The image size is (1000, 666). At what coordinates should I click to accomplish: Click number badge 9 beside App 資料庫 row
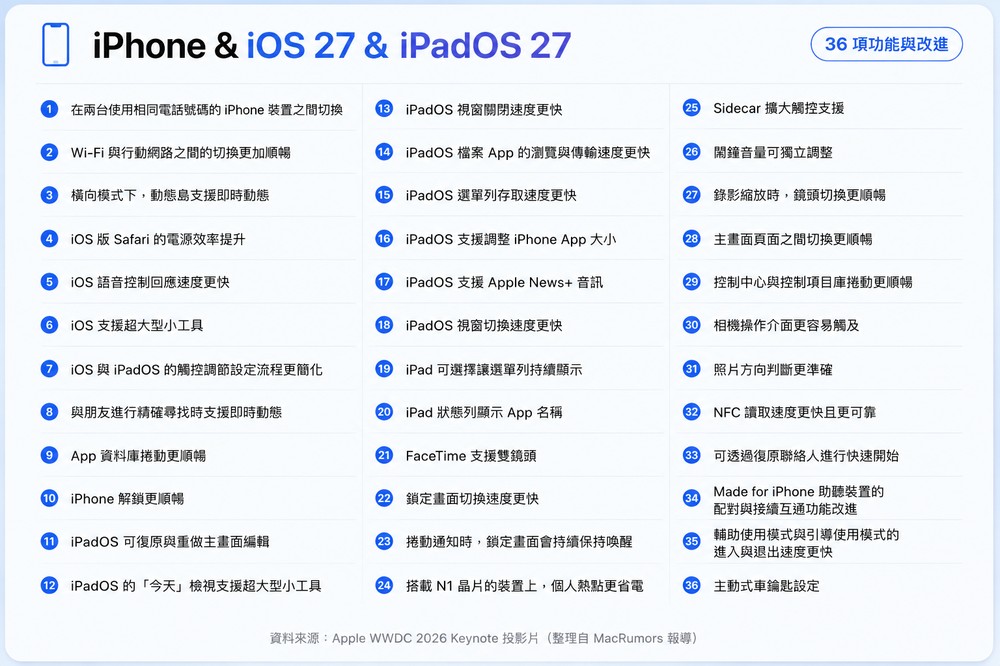point(49,455)
